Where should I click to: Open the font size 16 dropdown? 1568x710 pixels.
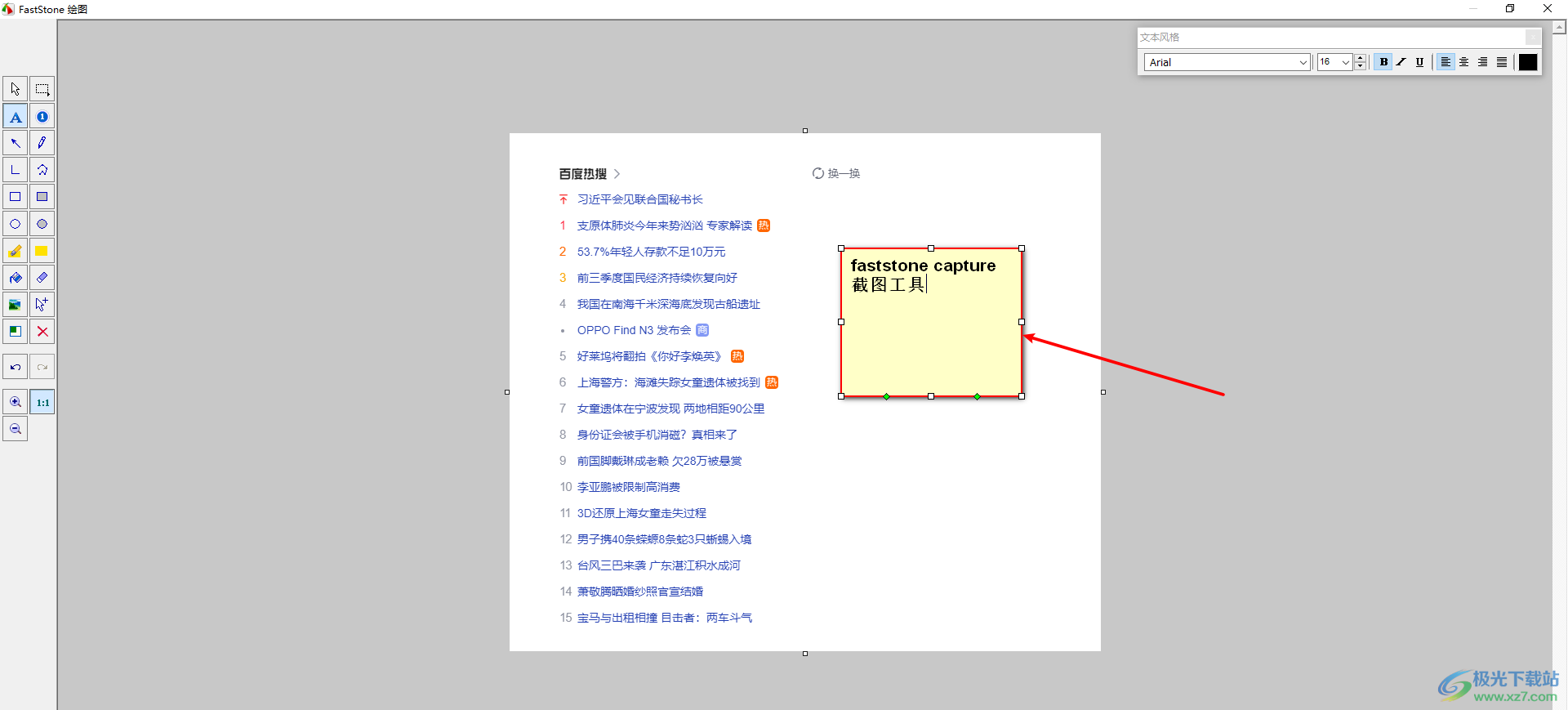(x=1345, y=62)
